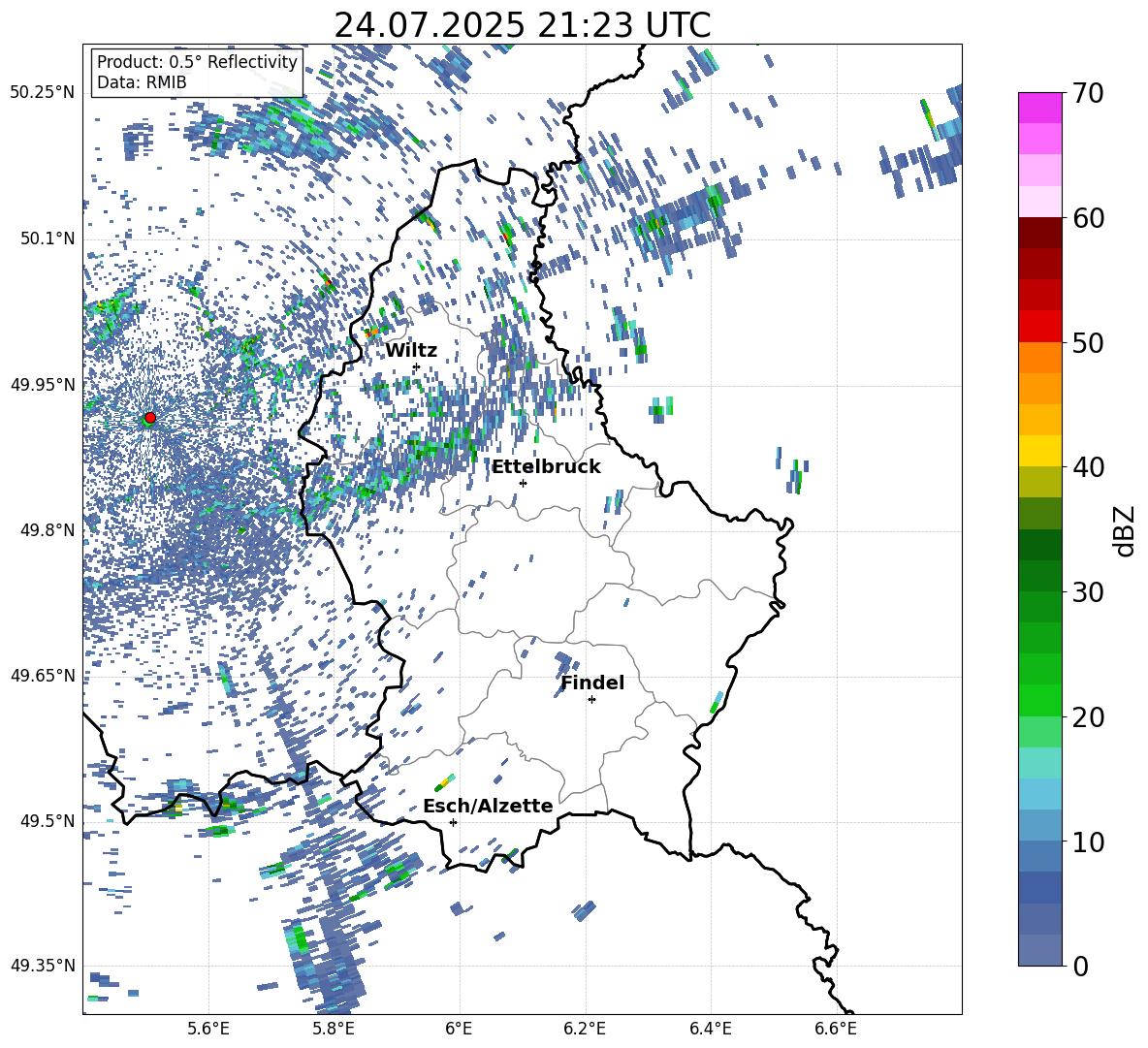Click the 6°E longitude label
Image resolution: width=1148 pixels, height=1048 pixels.
(x=459, y=1029)
